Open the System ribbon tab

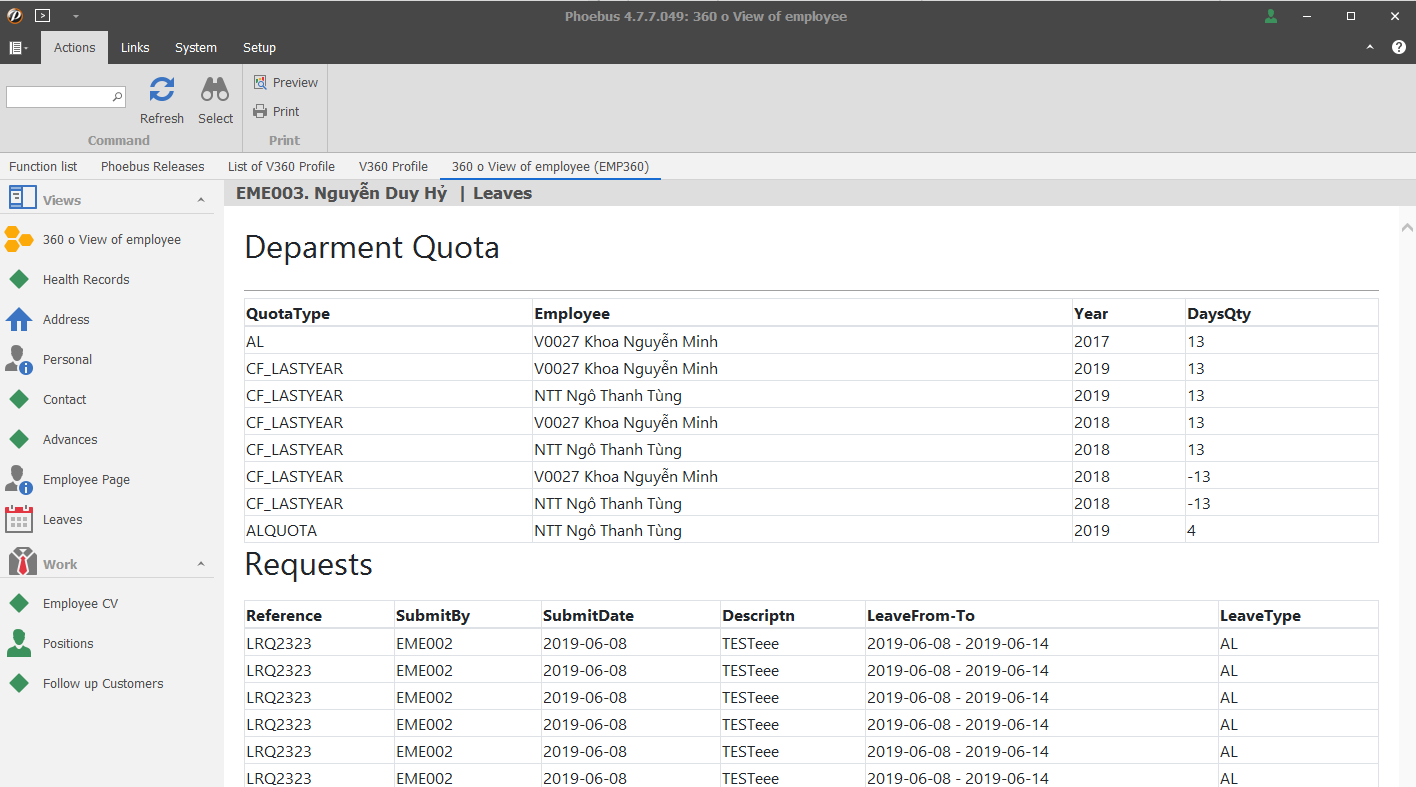click(196, 48)
